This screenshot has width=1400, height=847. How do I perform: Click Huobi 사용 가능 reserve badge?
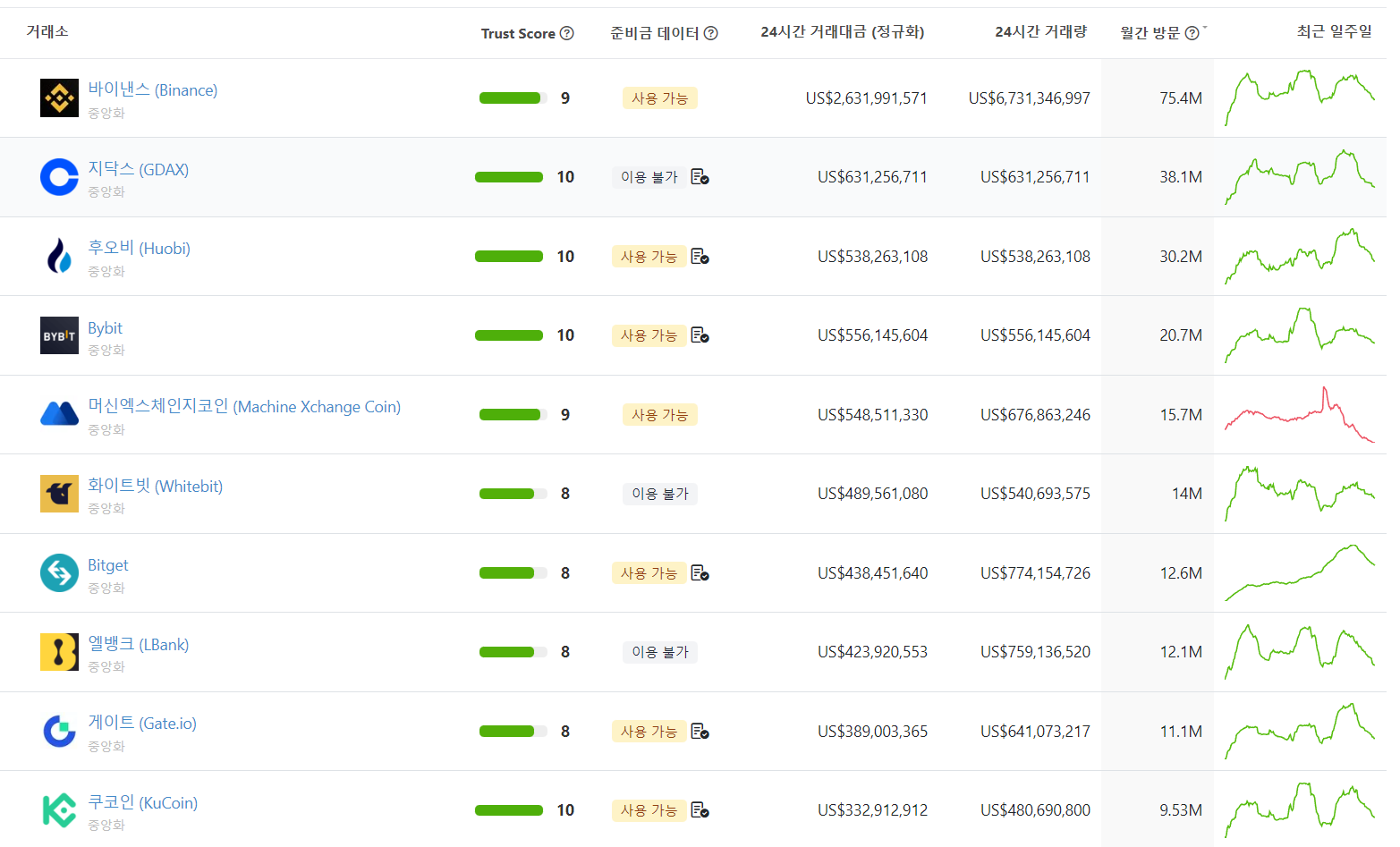pyautogui.click(x=649, y=257)
